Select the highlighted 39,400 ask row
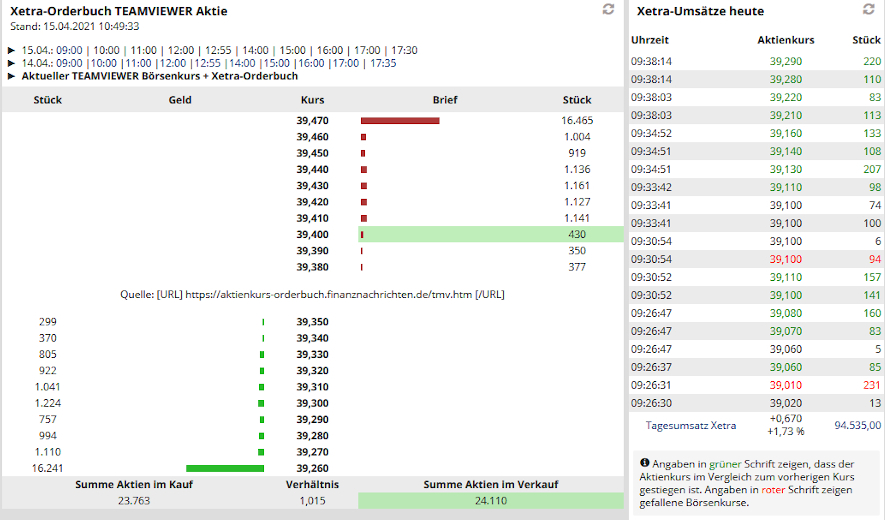Viewport: 885px width, 520px height. click(x=490, y=234)
